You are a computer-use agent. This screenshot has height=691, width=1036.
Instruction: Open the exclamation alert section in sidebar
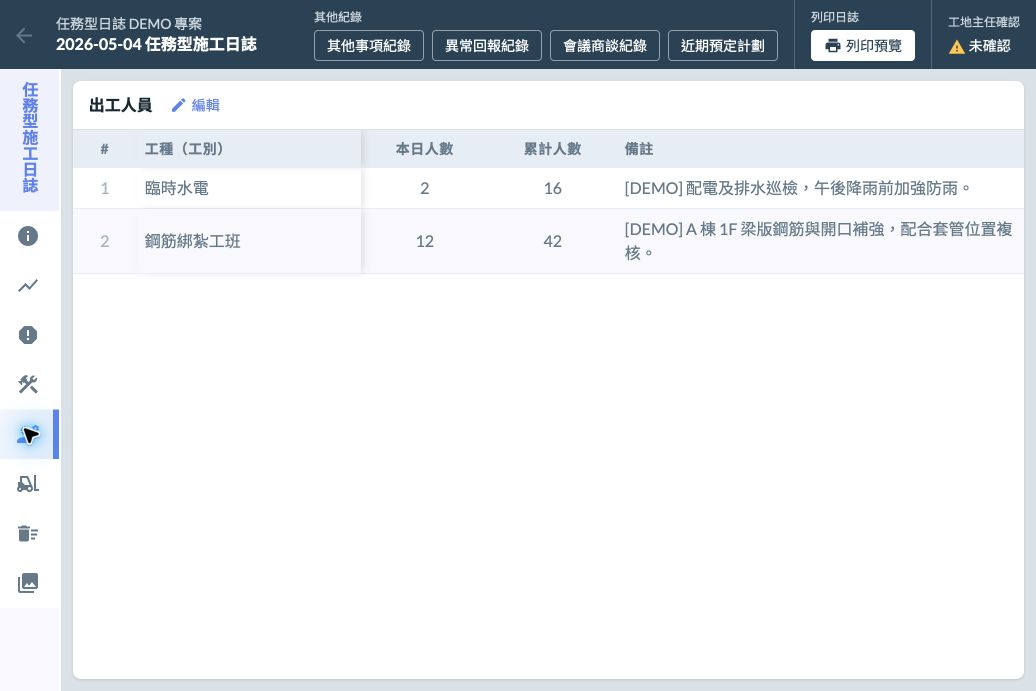[28, 335]
